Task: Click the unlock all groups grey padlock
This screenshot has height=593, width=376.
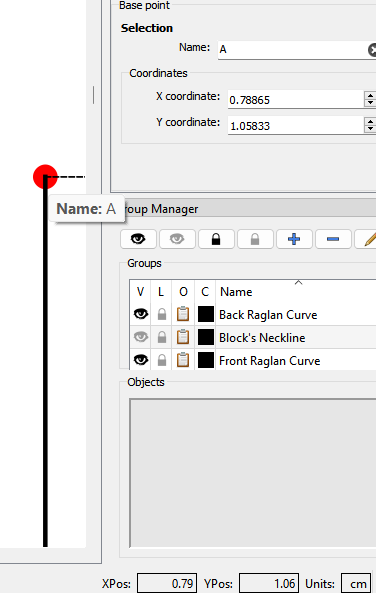Action: click(255, 239)
